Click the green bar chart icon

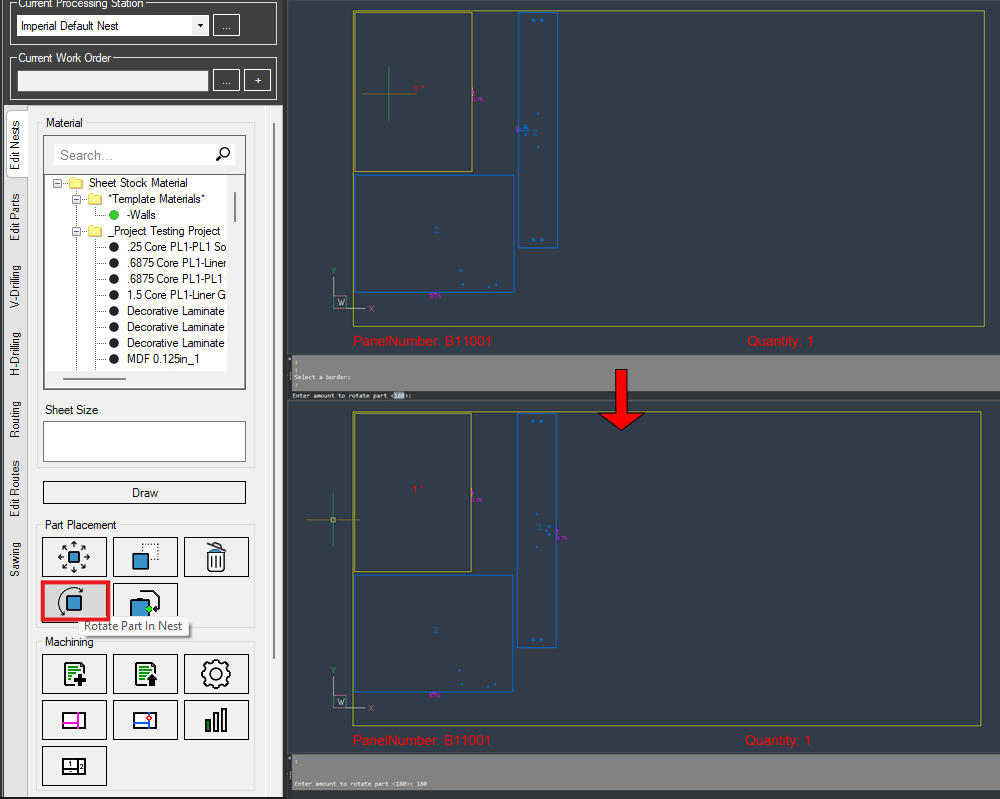click(216, 720)
